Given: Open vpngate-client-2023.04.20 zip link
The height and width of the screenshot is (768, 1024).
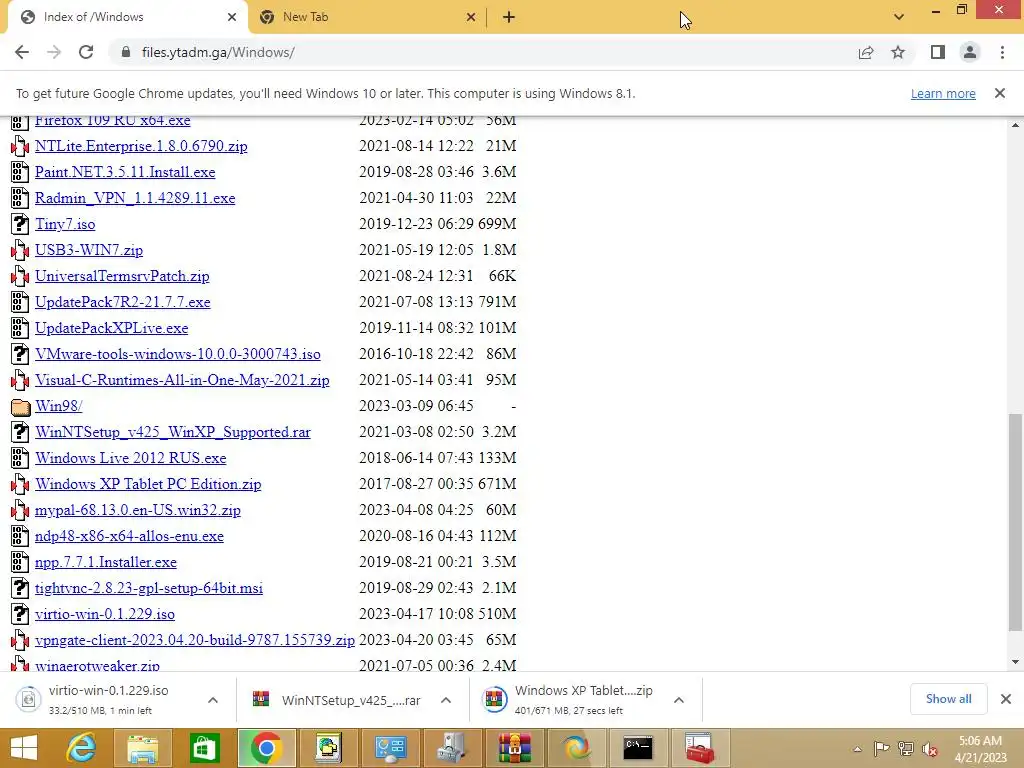Looking at the screenshot, I should (195, 640).
